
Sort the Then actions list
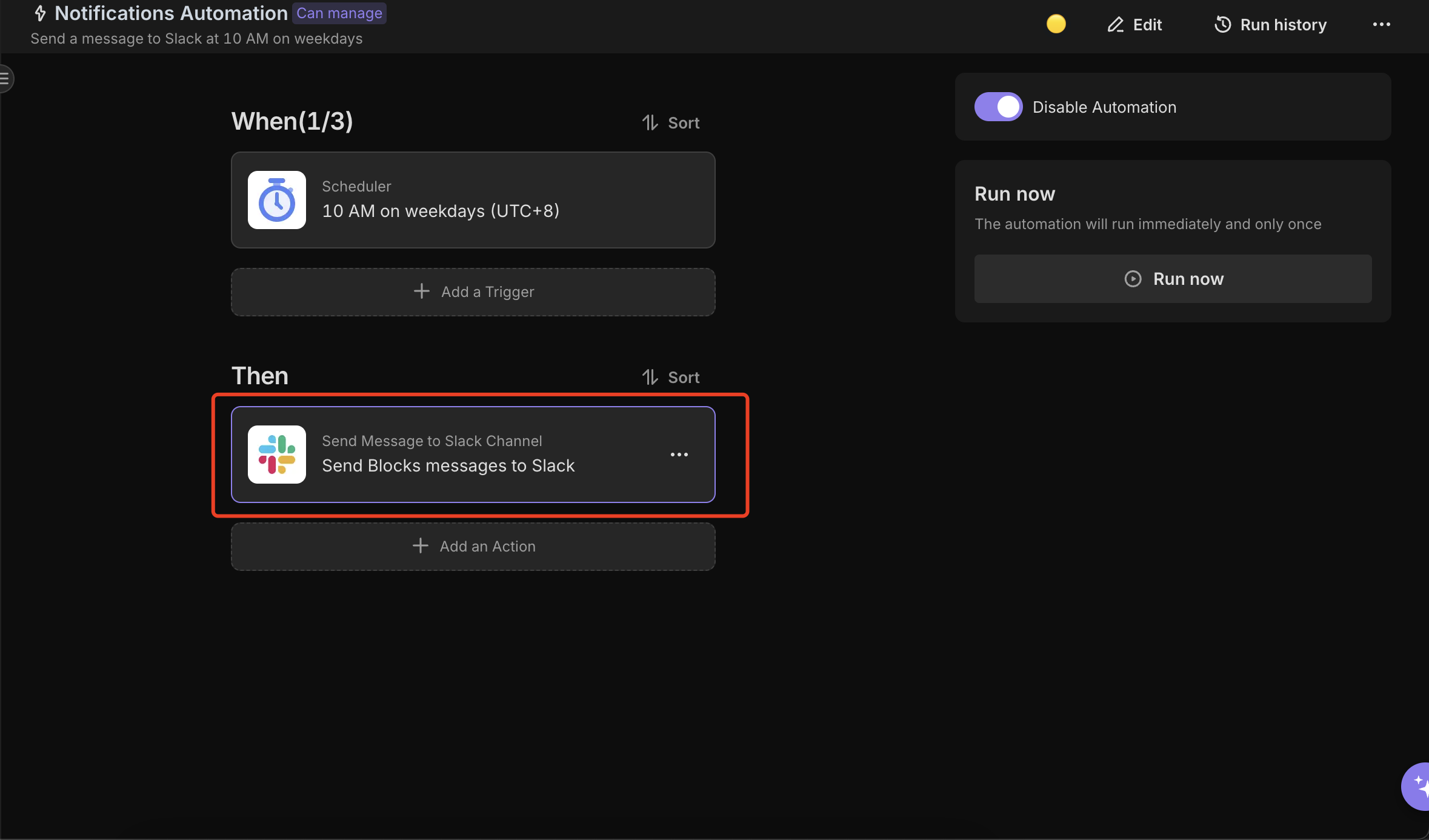pyautogui.click(x=671, y=378)
